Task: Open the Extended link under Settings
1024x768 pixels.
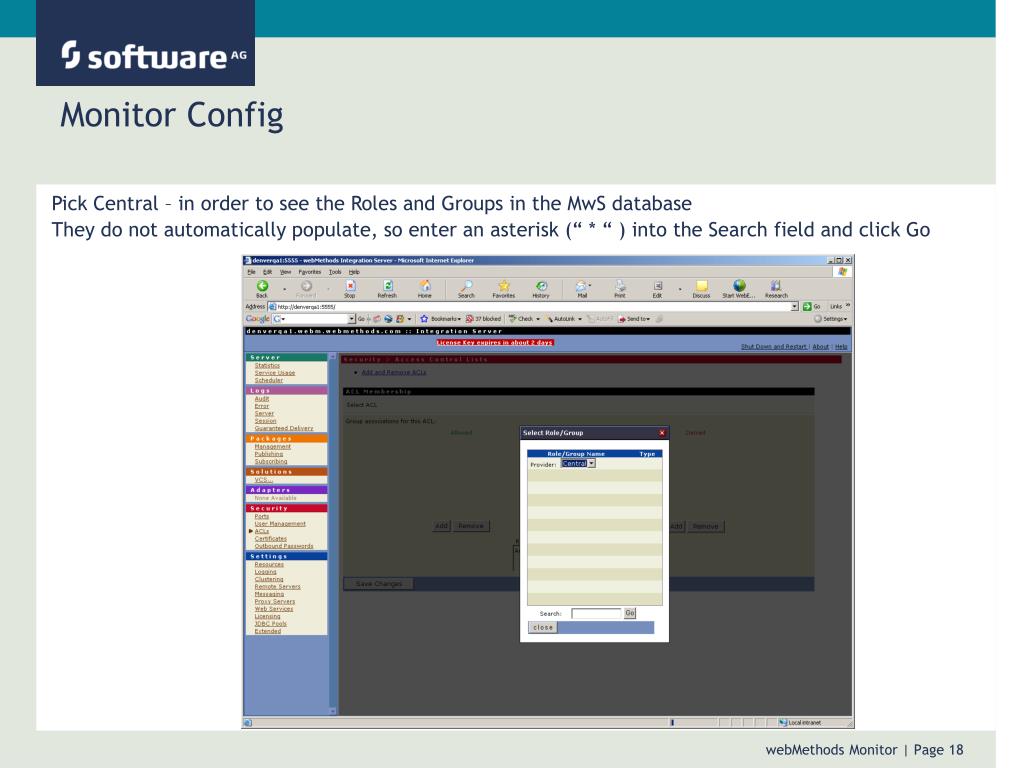Action: click(x=268, y=631)
